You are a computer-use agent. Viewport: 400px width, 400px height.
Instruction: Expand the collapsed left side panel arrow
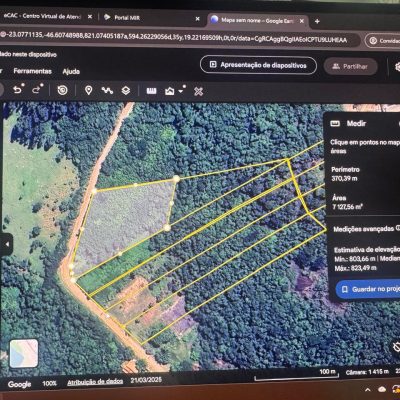coord(7,244)
